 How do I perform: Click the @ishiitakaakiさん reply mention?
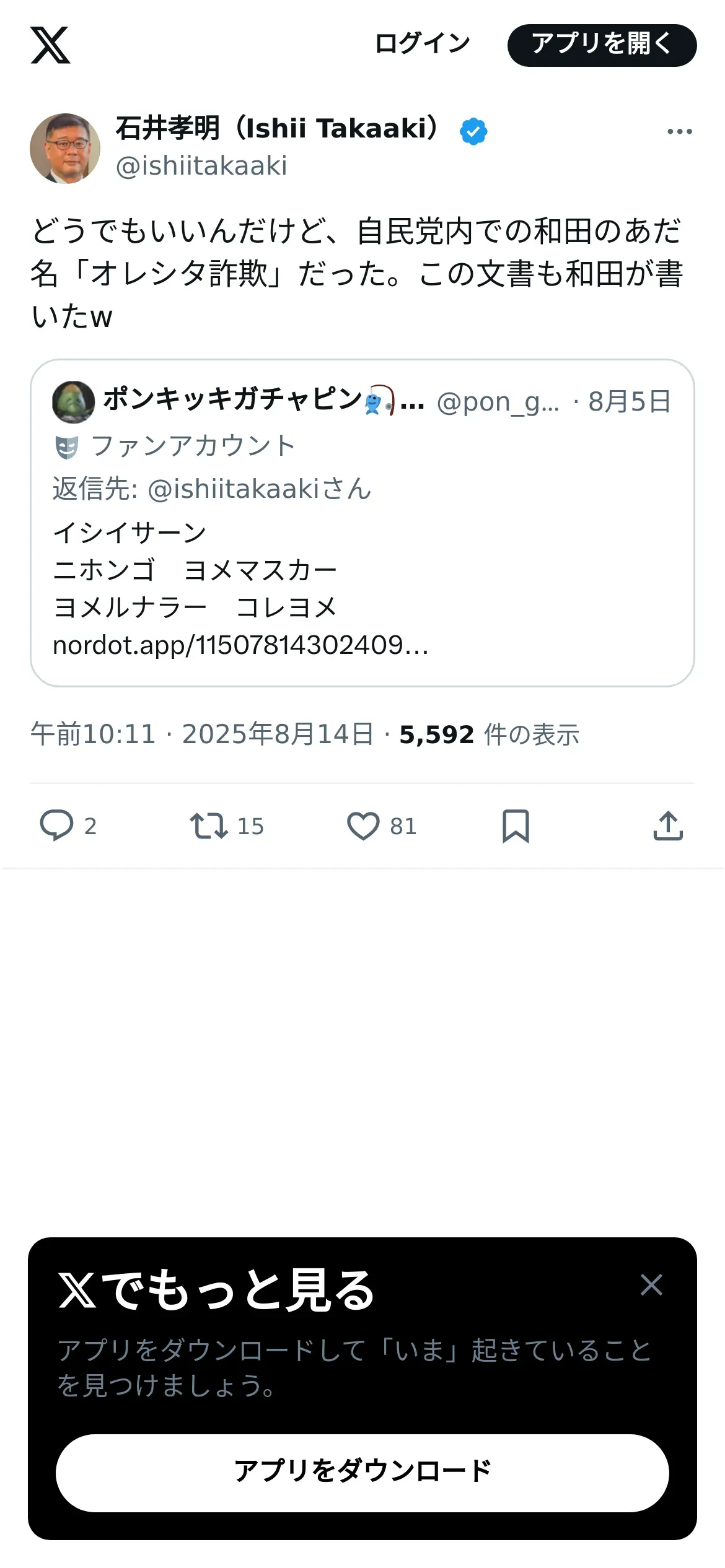260,489
